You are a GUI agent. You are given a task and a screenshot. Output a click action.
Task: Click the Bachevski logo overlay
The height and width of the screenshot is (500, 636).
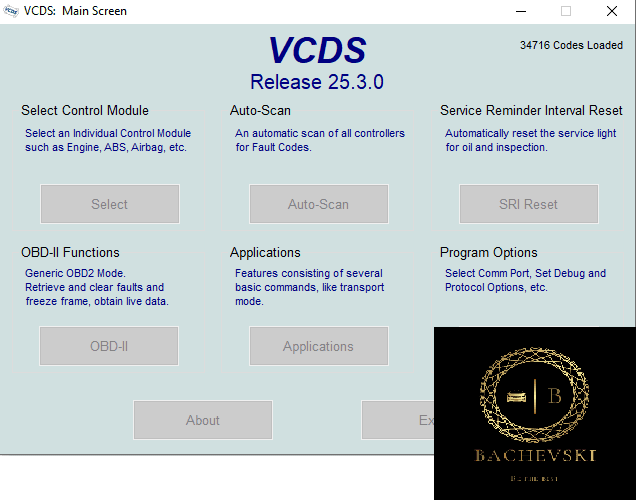click(535, 412)
